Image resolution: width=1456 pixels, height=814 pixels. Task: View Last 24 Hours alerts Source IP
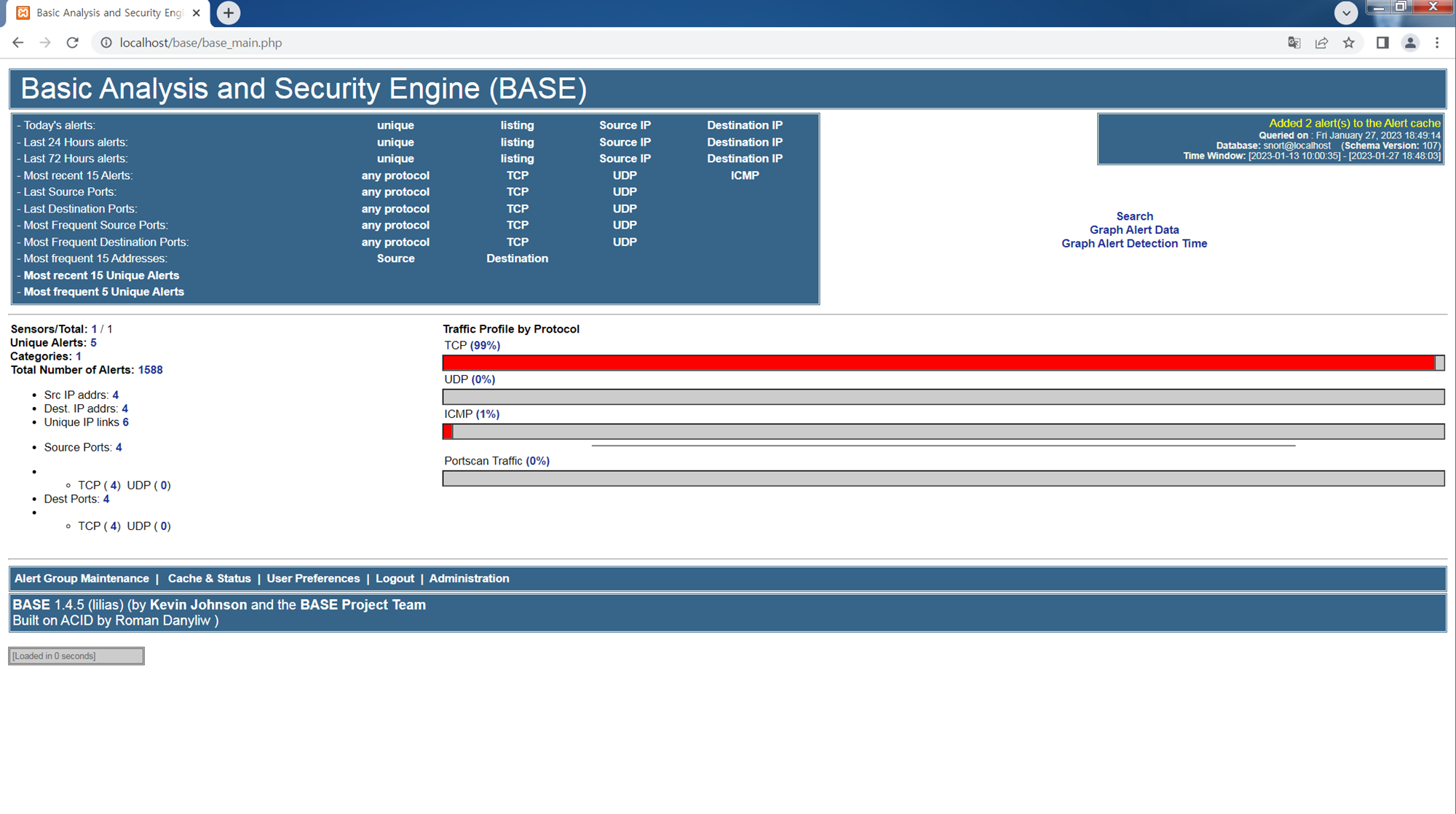click(625, 142)
